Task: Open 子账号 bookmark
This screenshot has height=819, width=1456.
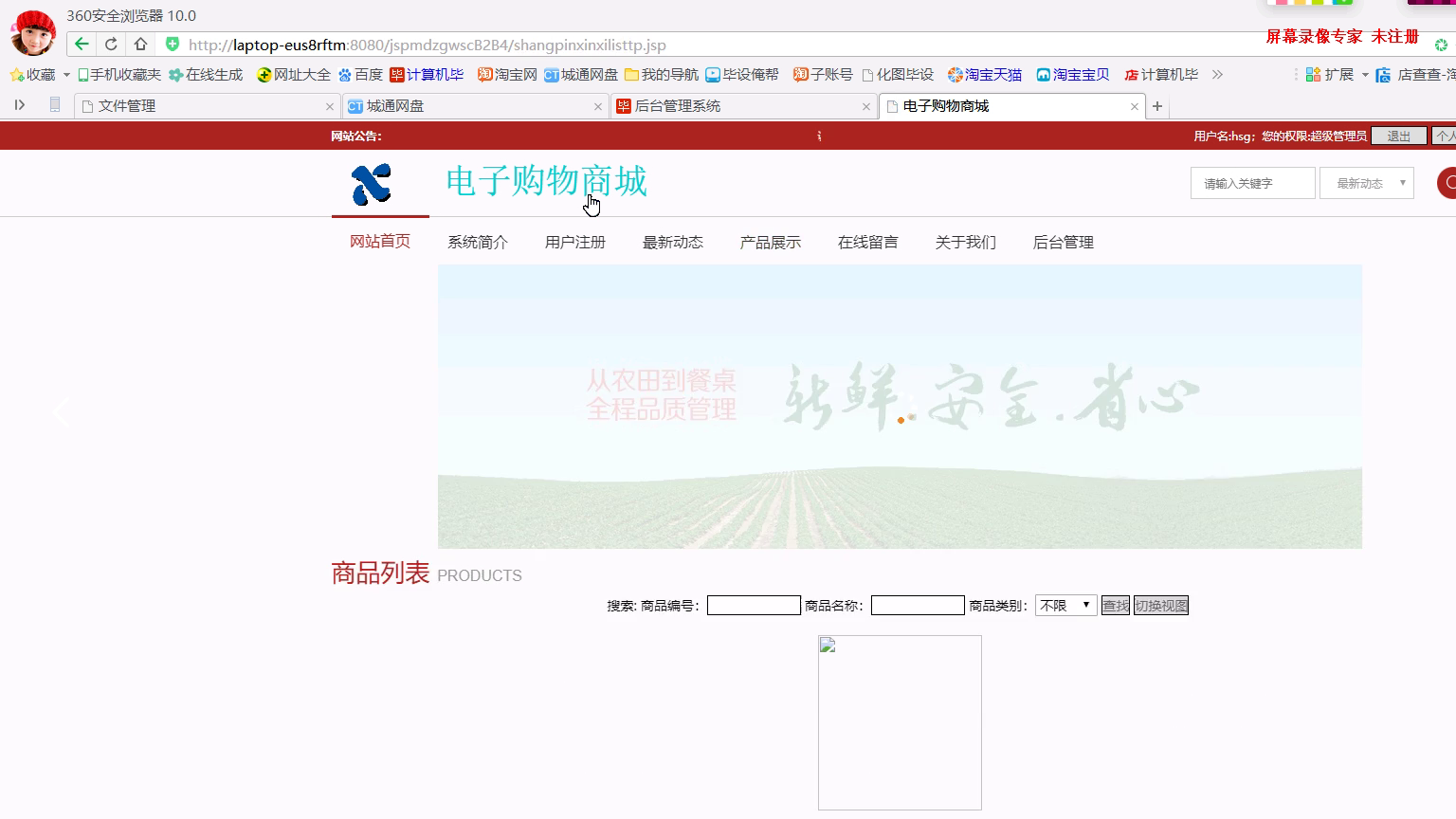Action: (x=823, y=75)
